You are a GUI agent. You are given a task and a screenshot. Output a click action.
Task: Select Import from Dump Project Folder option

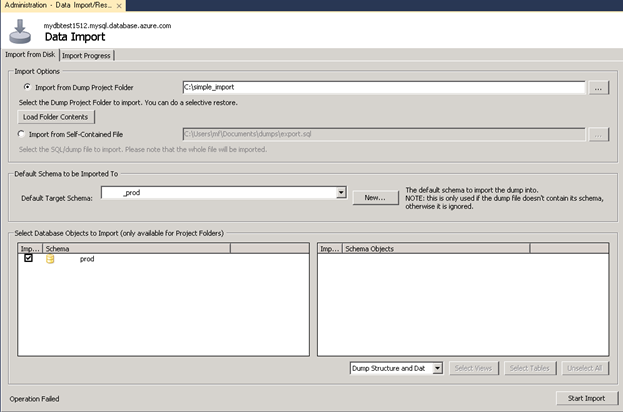pos(27,87)
